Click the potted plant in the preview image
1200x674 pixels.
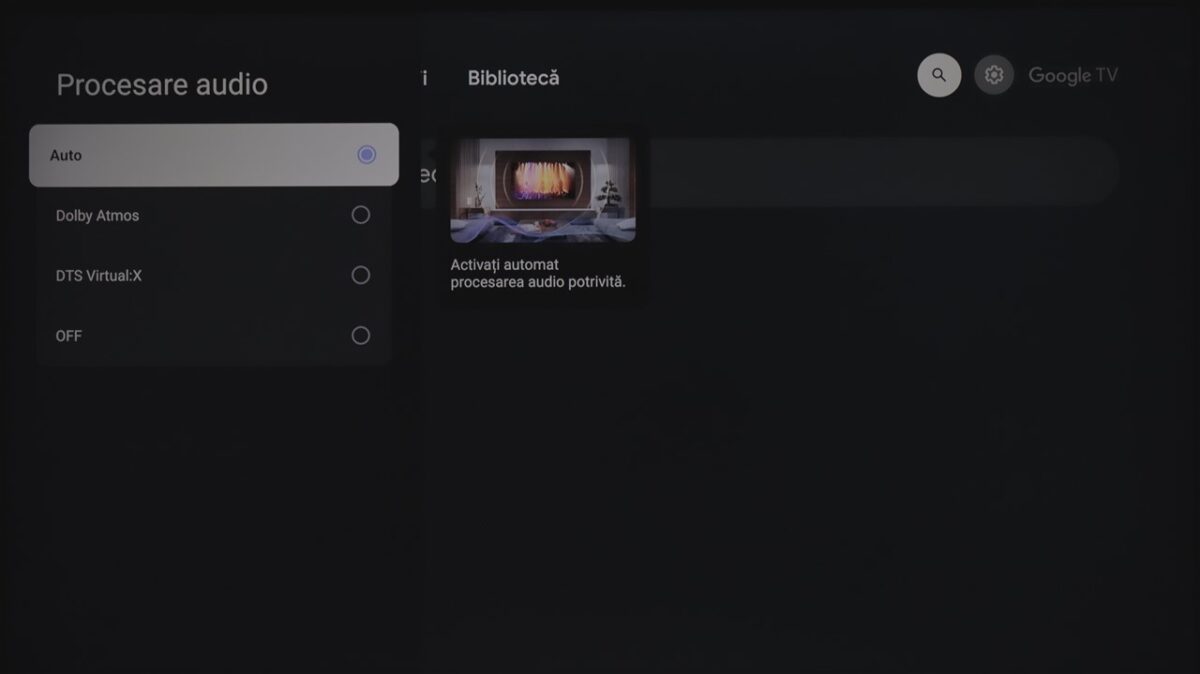[x=609, y=196]
